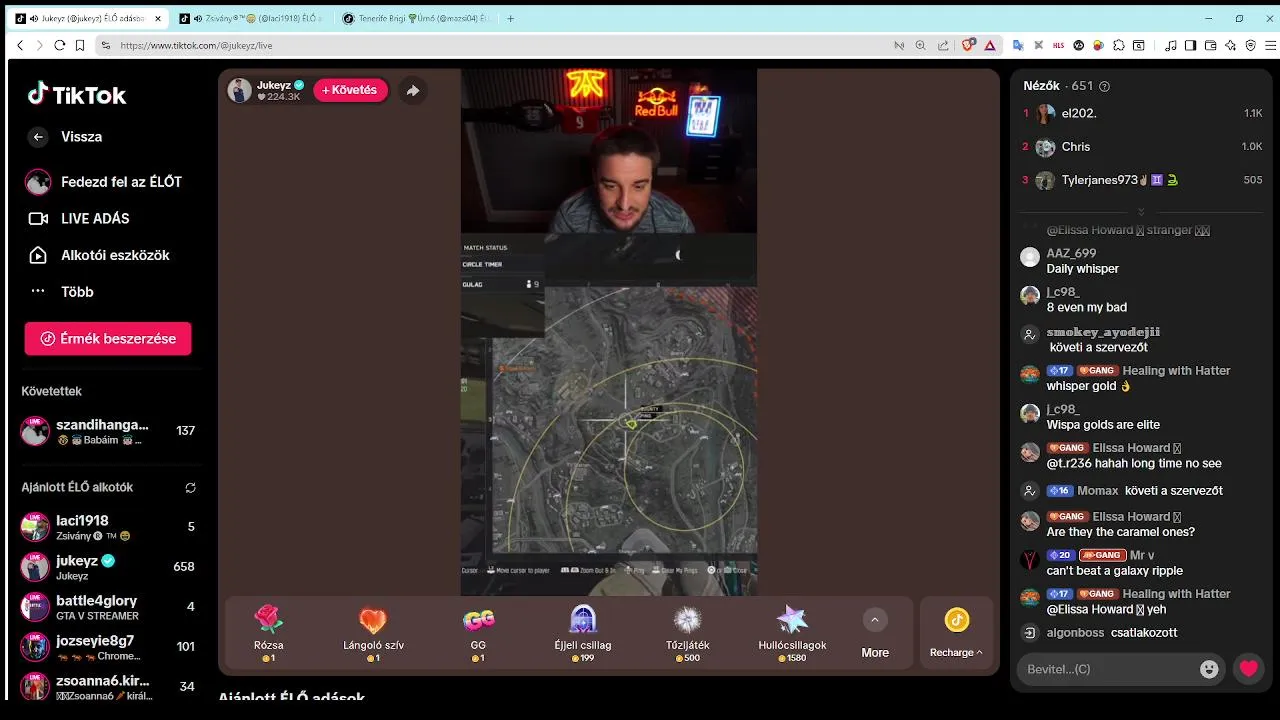1280x720 pixels.
Task: Send the GG gift
Action: point(478,634)
